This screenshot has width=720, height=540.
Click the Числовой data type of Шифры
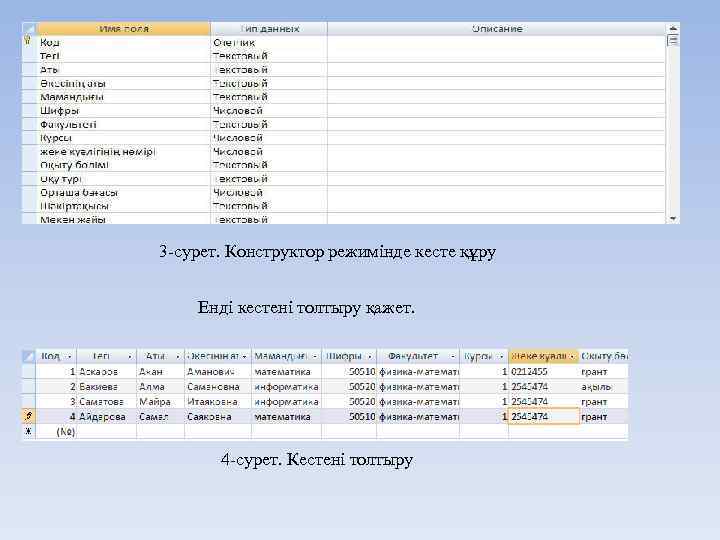click(x=269, y=111)
